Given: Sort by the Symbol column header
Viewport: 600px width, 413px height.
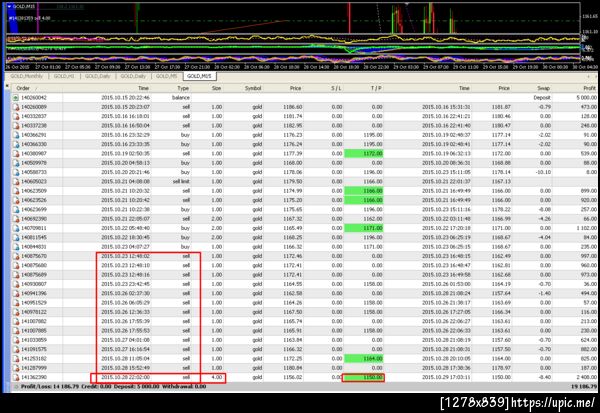Looking at the screenshot, I should pyautogui.click(x=253, y=88).
